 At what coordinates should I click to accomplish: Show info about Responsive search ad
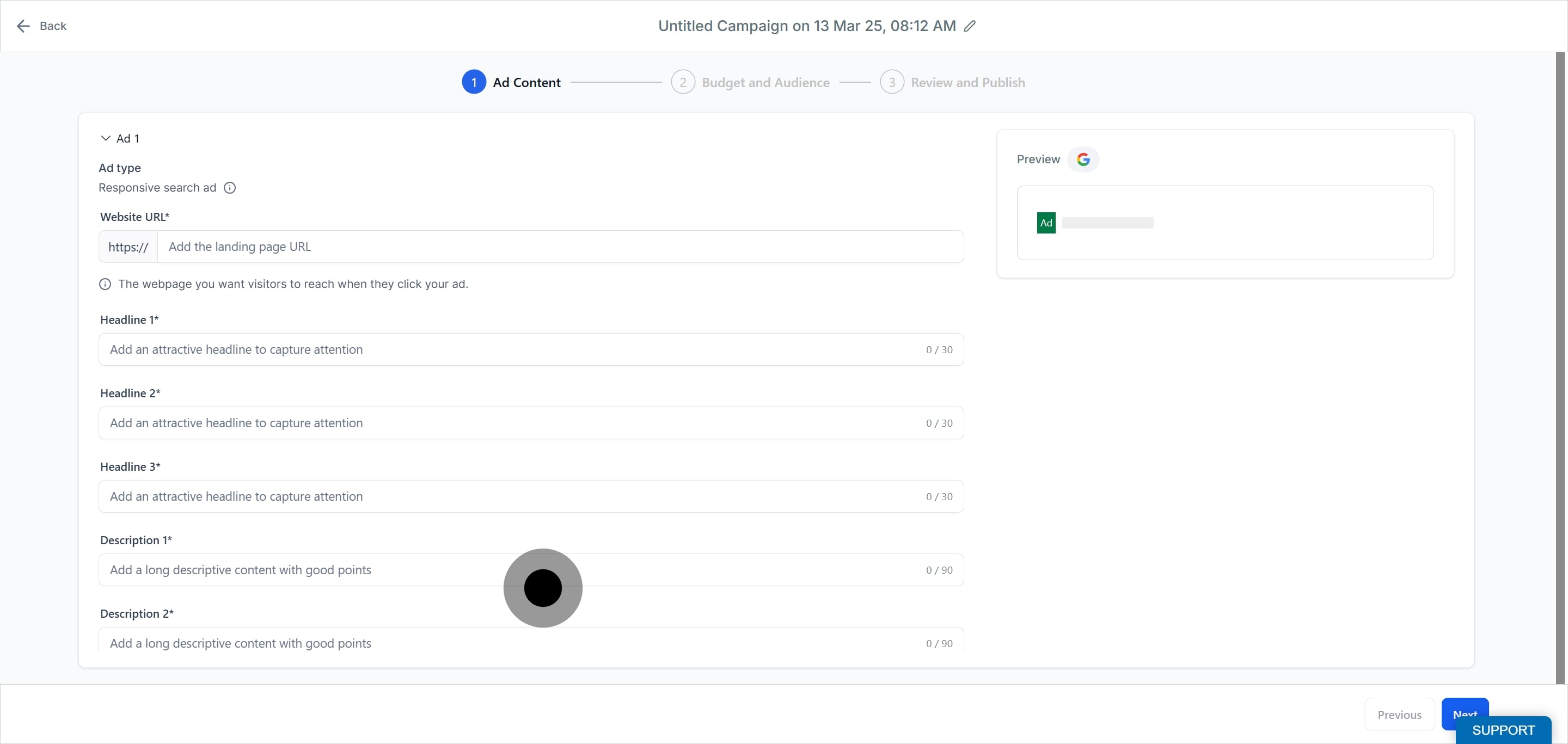pyautogui.click(x=229, y=188)
